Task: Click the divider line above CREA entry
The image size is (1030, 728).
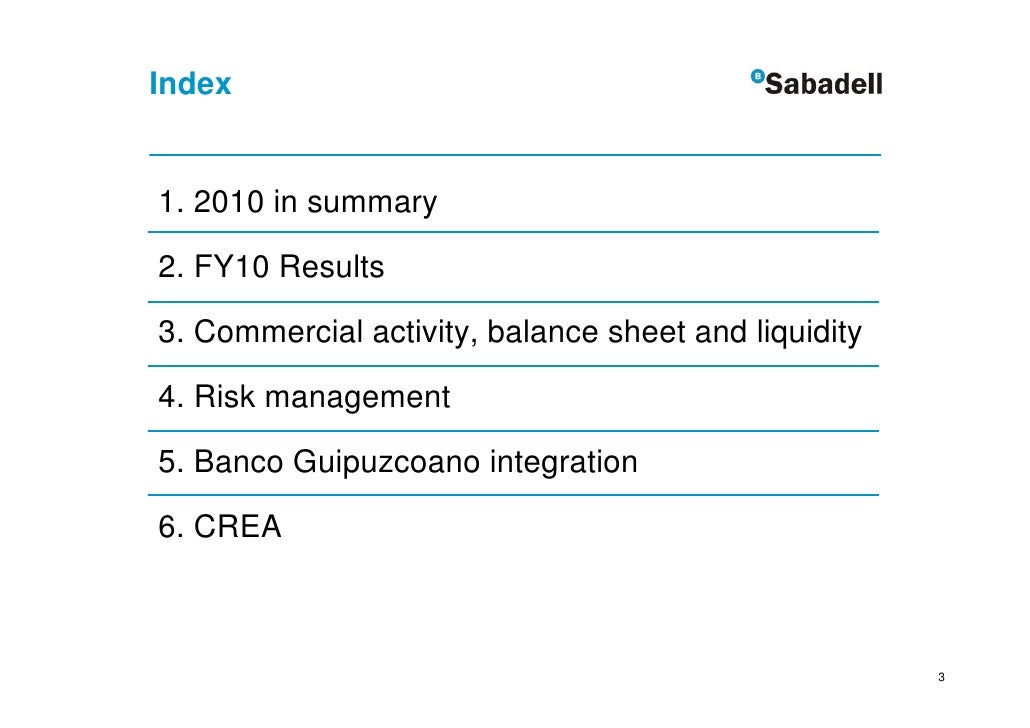Action: click(514, 495)
